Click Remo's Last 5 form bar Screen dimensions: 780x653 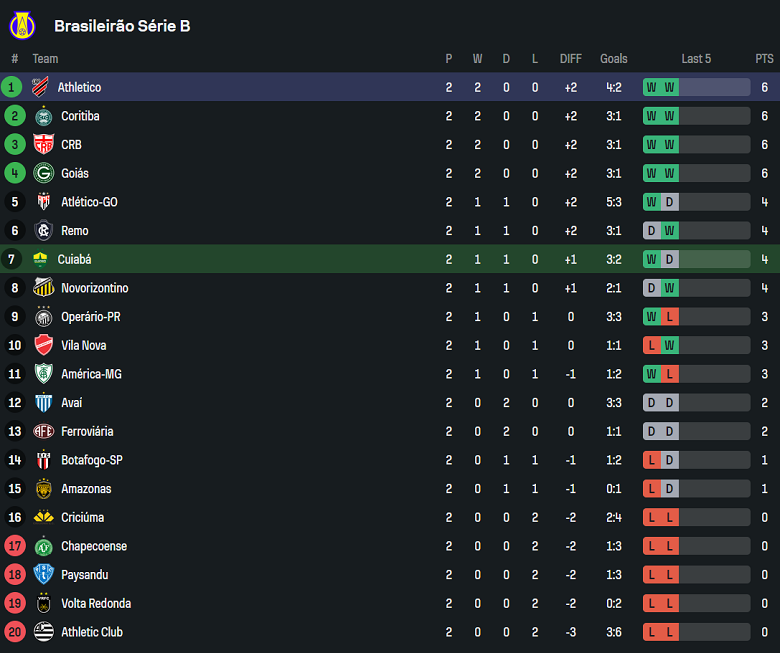(x=696, y=231)
